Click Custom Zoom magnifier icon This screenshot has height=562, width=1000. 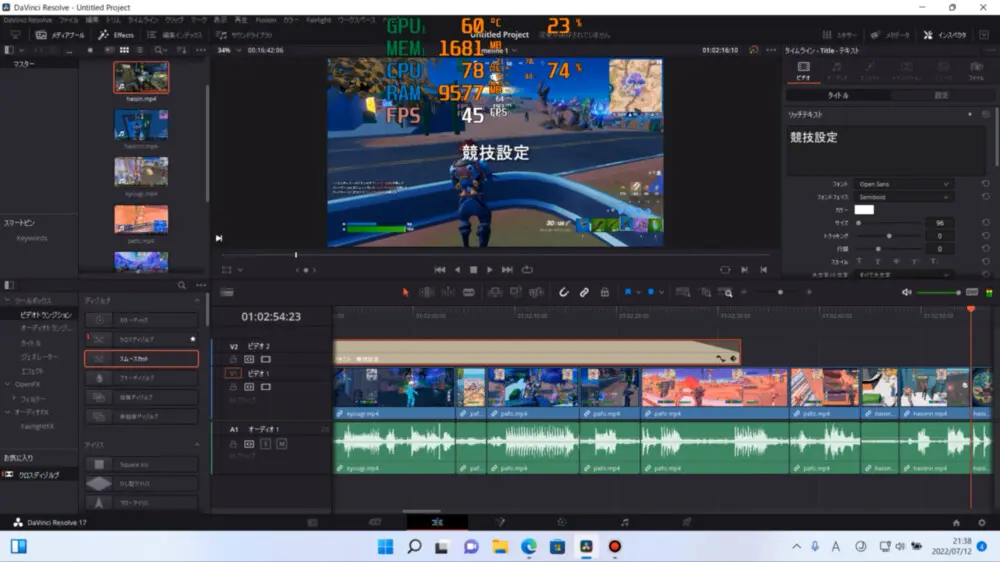728,292
